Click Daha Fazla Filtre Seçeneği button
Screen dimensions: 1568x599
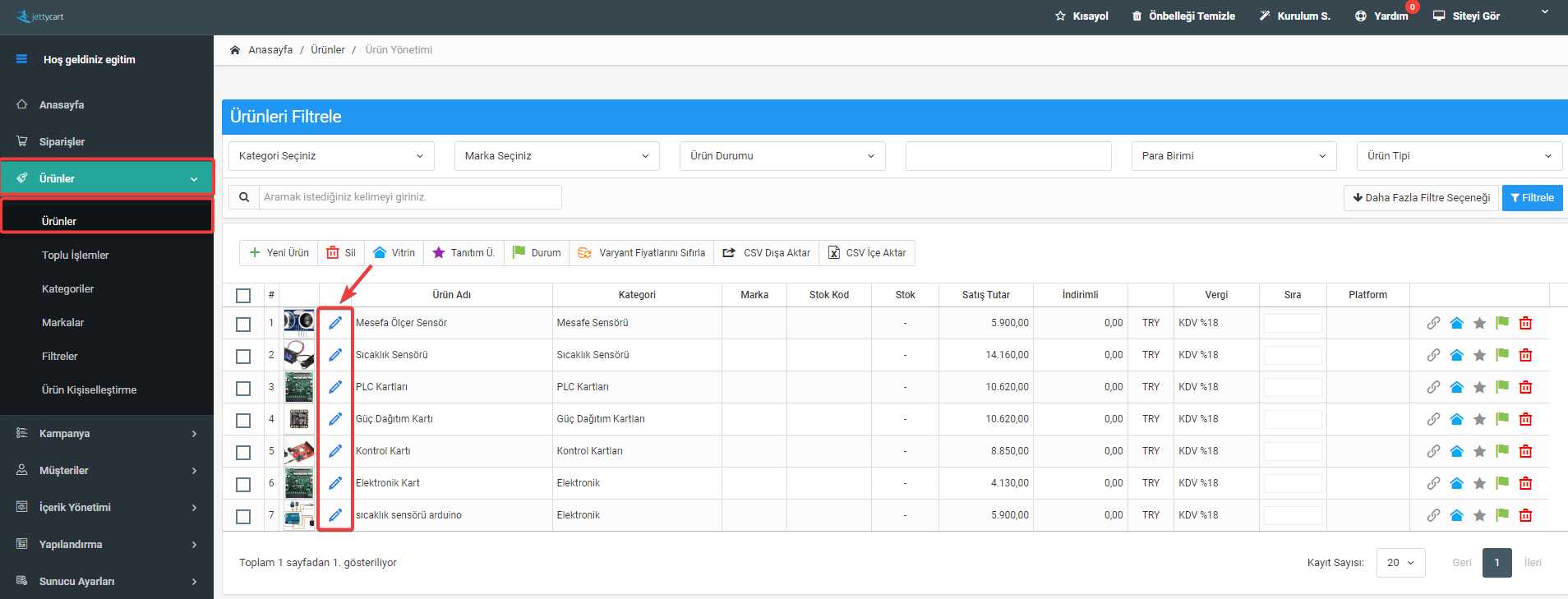[x=1421, y=198]
